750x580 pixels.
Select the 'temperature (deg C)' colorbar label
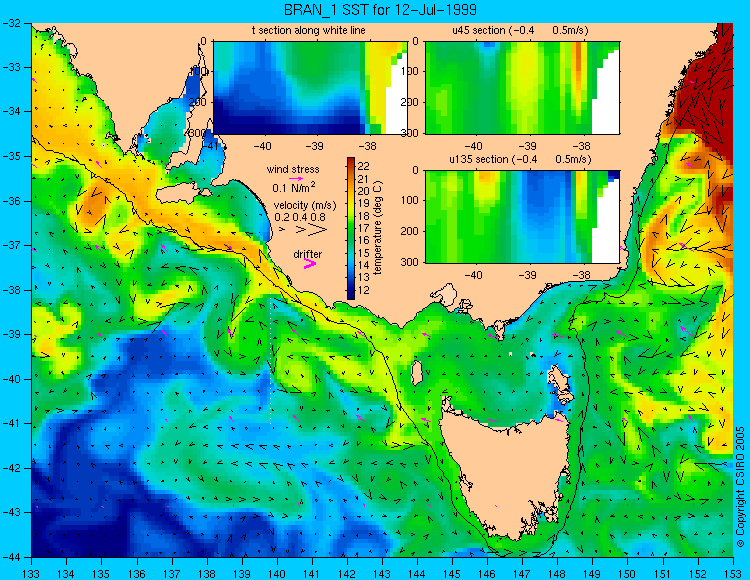[x=378, y=228]
